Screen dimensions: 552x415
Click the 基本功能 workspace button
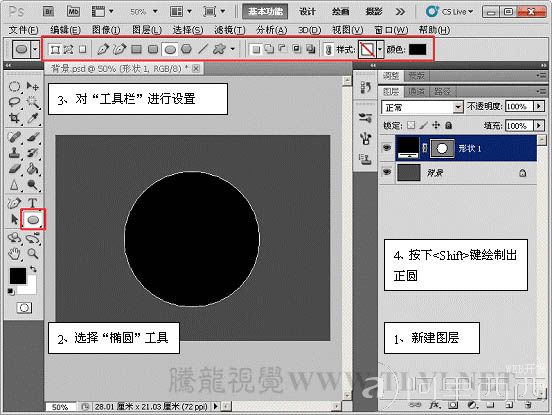tap(265, 12)
